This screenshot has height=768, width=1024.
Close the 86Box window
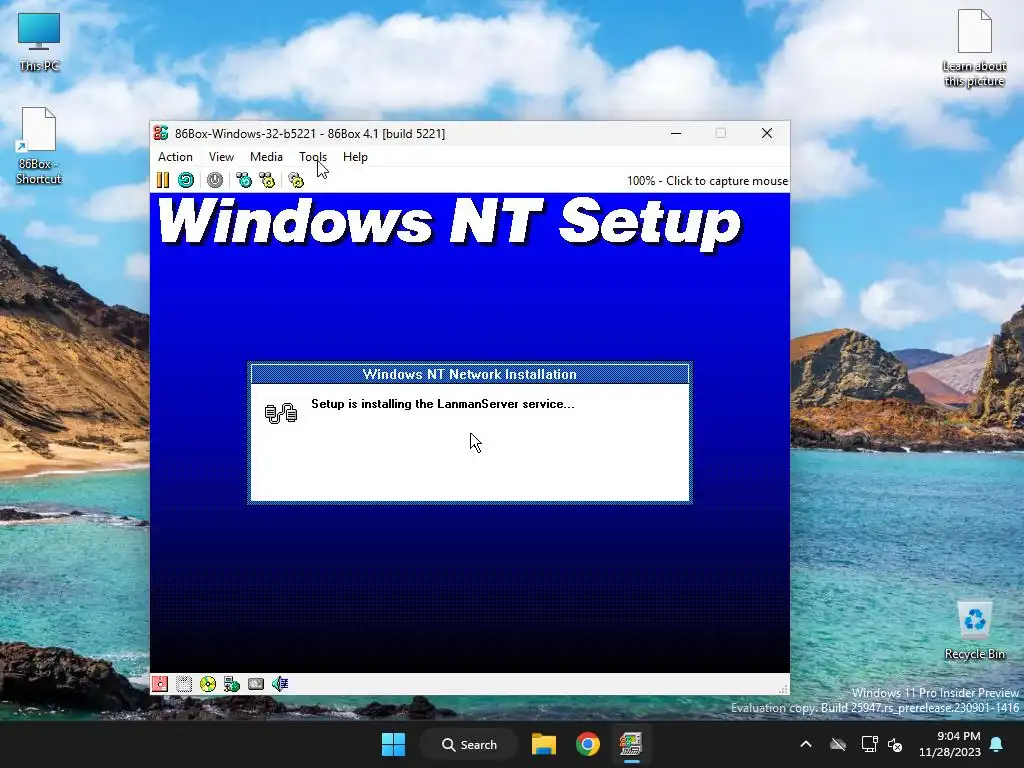pos(767,133)
